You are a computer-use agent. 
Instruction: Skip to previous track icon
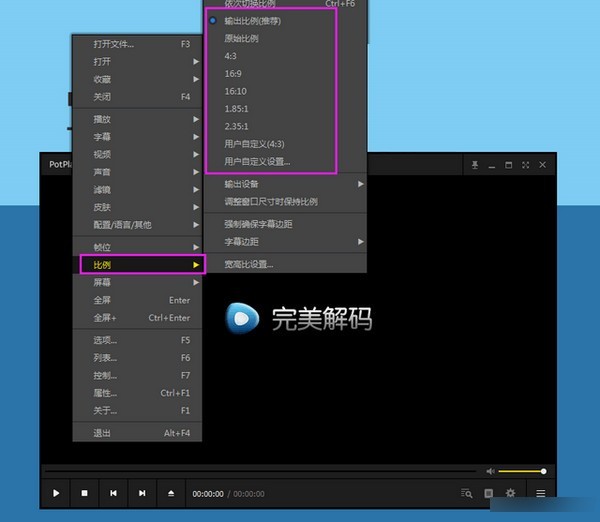[x=114, y=493]
